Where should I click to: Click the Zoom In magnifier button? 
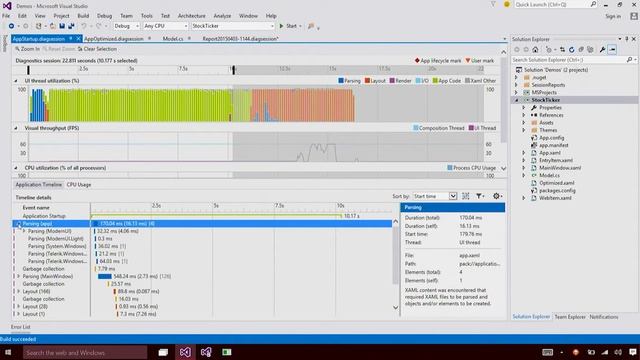pos(27,49)
